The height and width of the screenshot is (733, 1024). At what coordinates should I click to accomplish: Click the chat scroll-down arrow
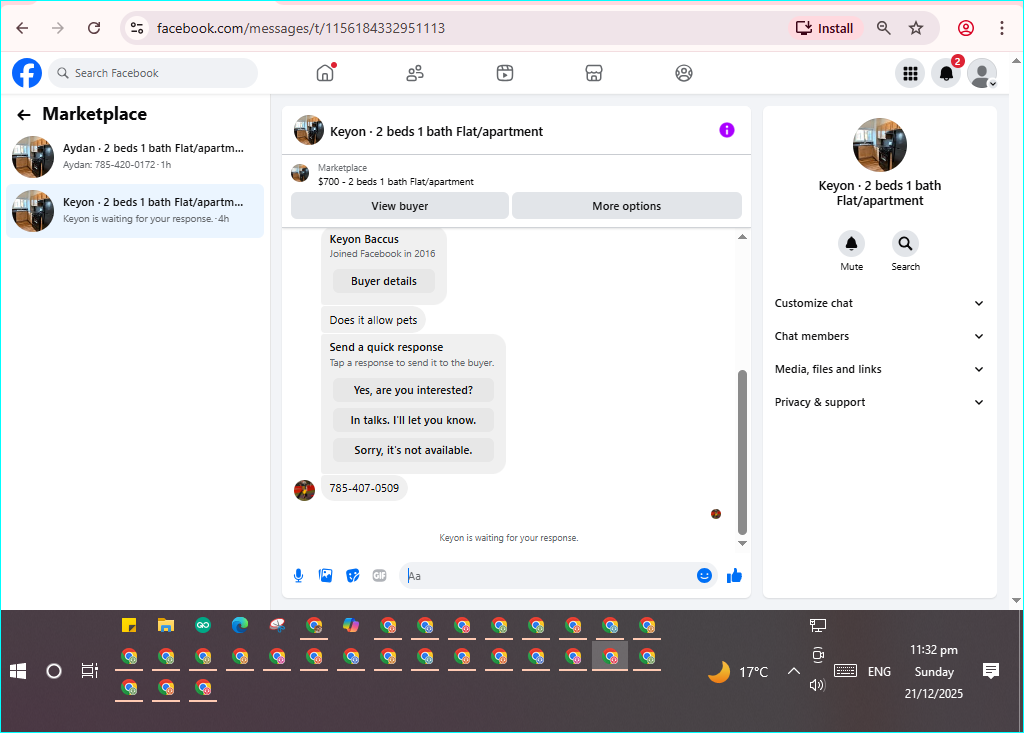click(742, 543)
